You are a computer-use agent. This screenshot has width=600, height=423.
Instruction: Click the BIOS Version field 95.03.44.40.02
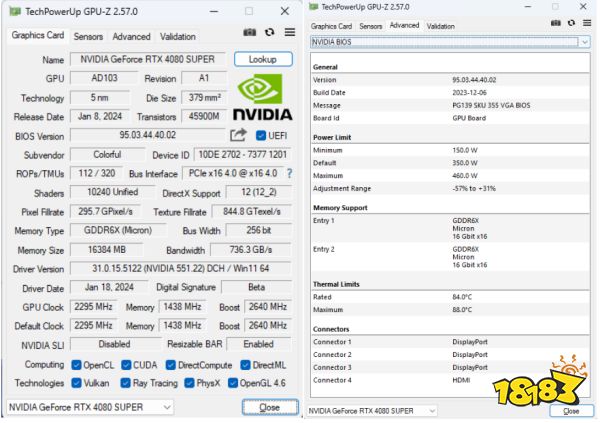[x=147, y=135]
